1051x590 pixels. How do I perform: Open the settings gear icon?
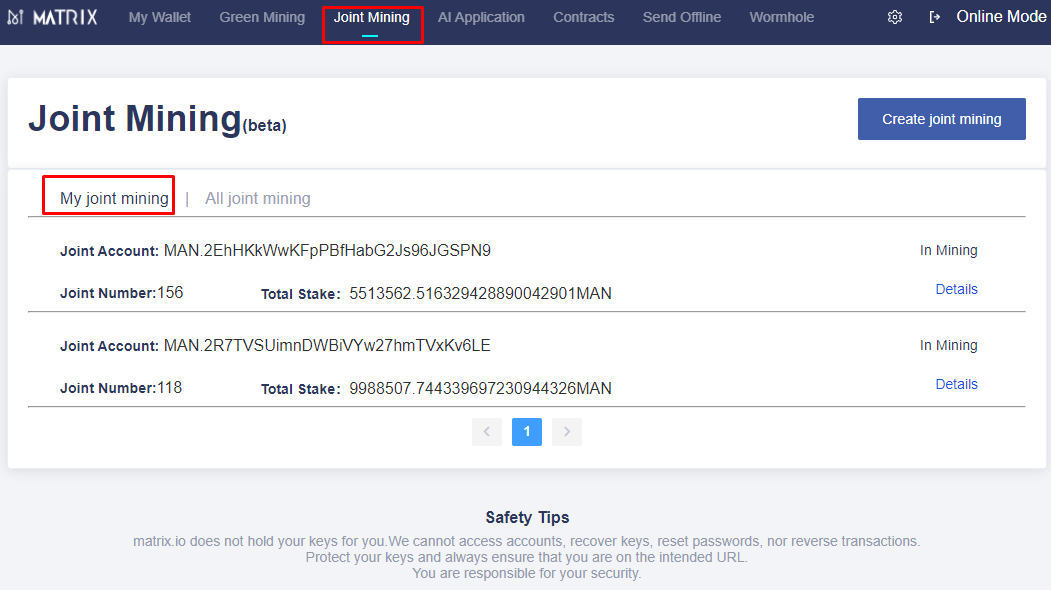pos(895,17)
